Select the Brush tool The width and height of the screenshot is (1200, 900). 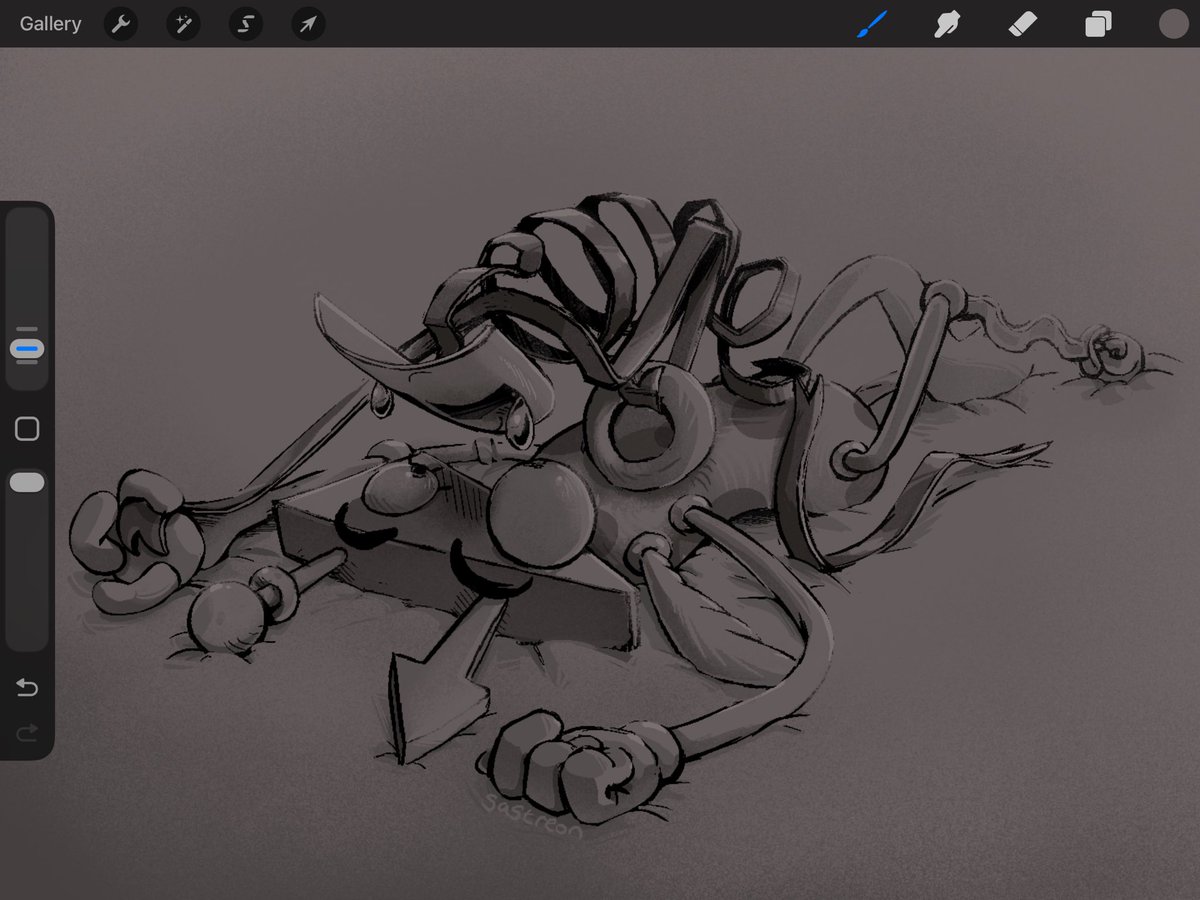coord(872,24)
